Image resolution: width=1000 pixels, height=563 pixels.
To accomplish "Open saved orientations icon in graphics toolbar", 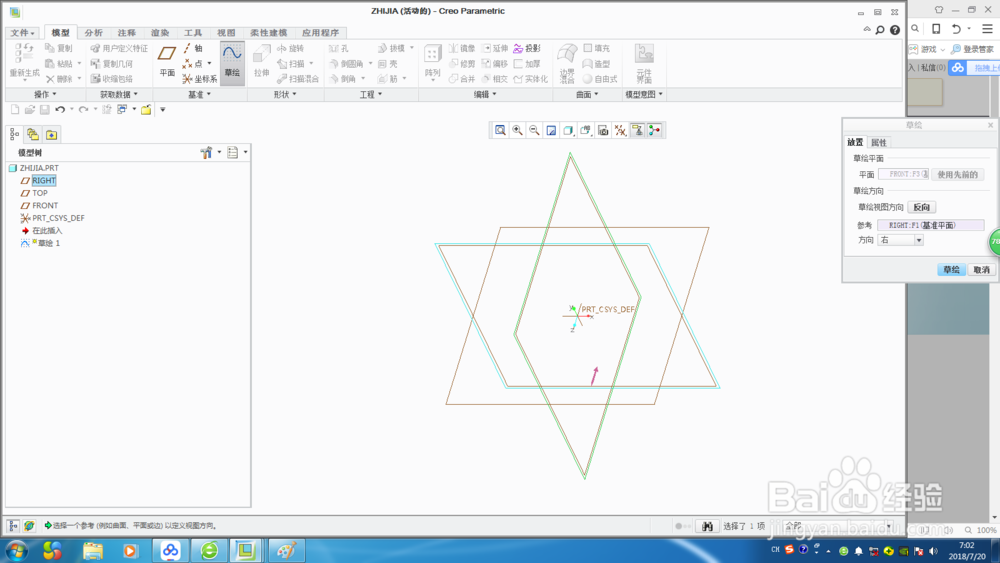I will 585,130.
